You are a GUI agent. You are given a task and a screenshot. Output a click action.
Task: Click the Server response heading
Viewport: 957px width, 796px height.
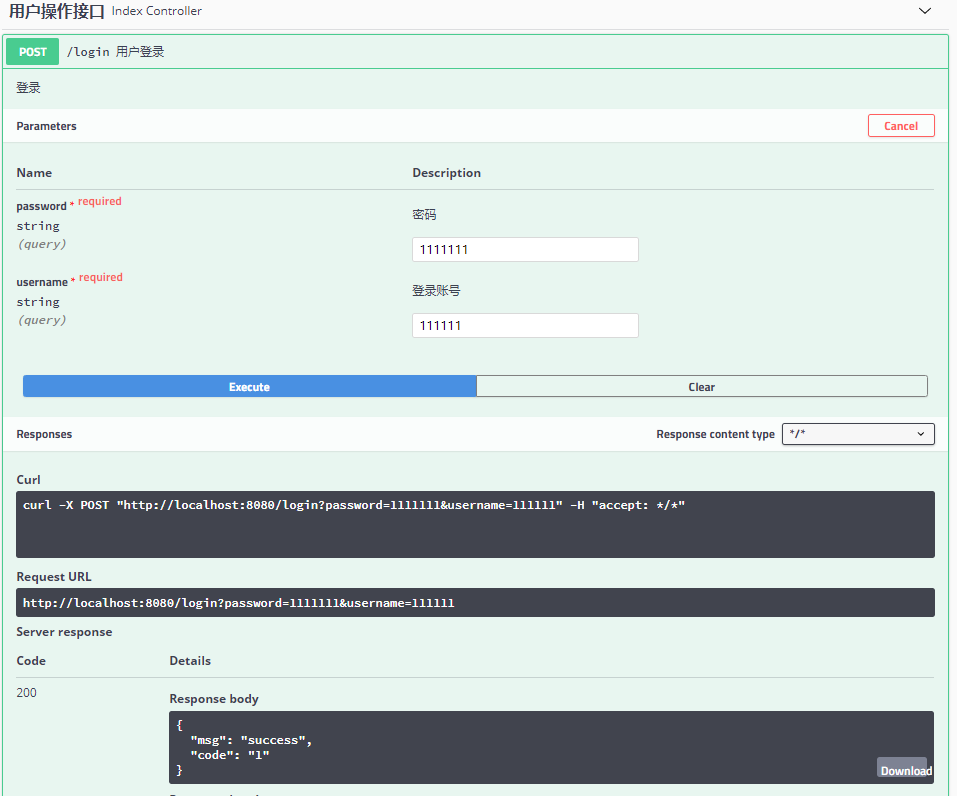tap(64, 632)
